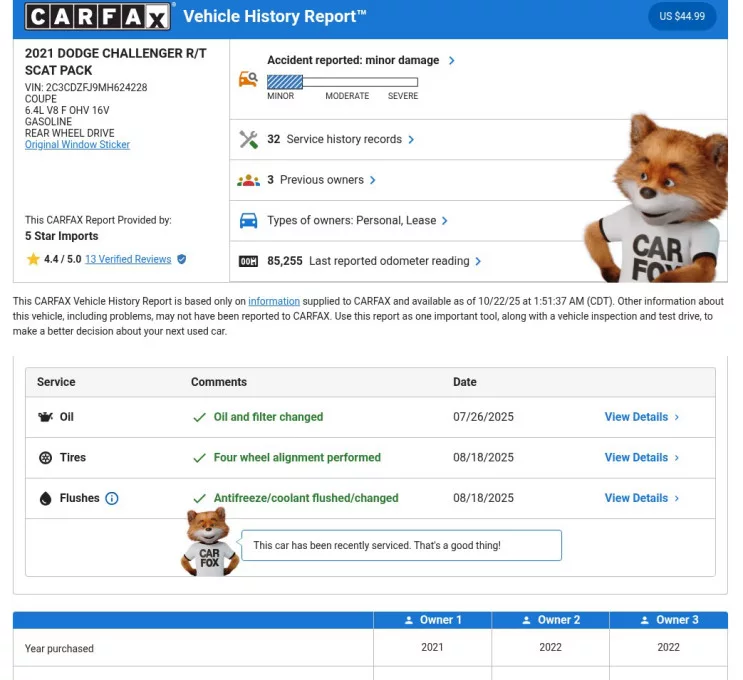Image resolution: width=743 pixels, height=680 pixels.
Task: Expand Accident reported minor damage chevron
Action: [x=452, y=61]
